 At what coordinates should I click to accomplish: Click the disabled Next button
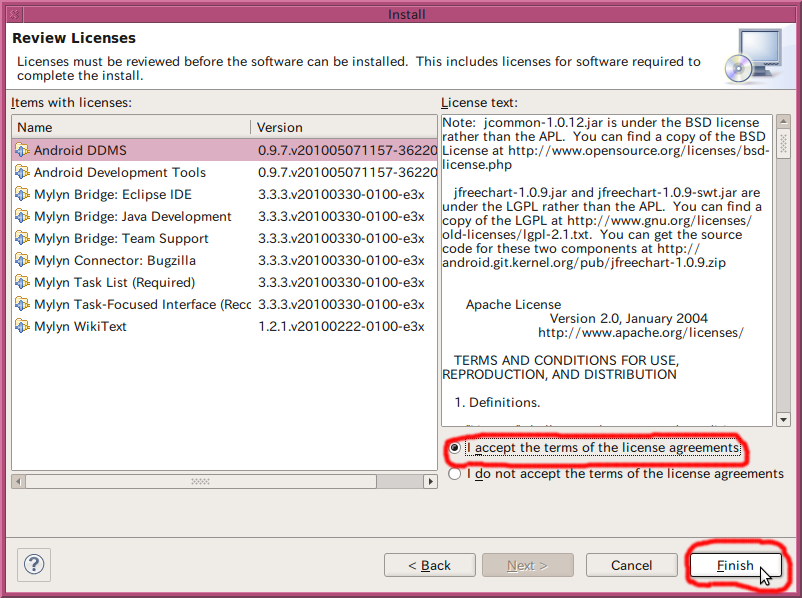(x=527, y=565)
